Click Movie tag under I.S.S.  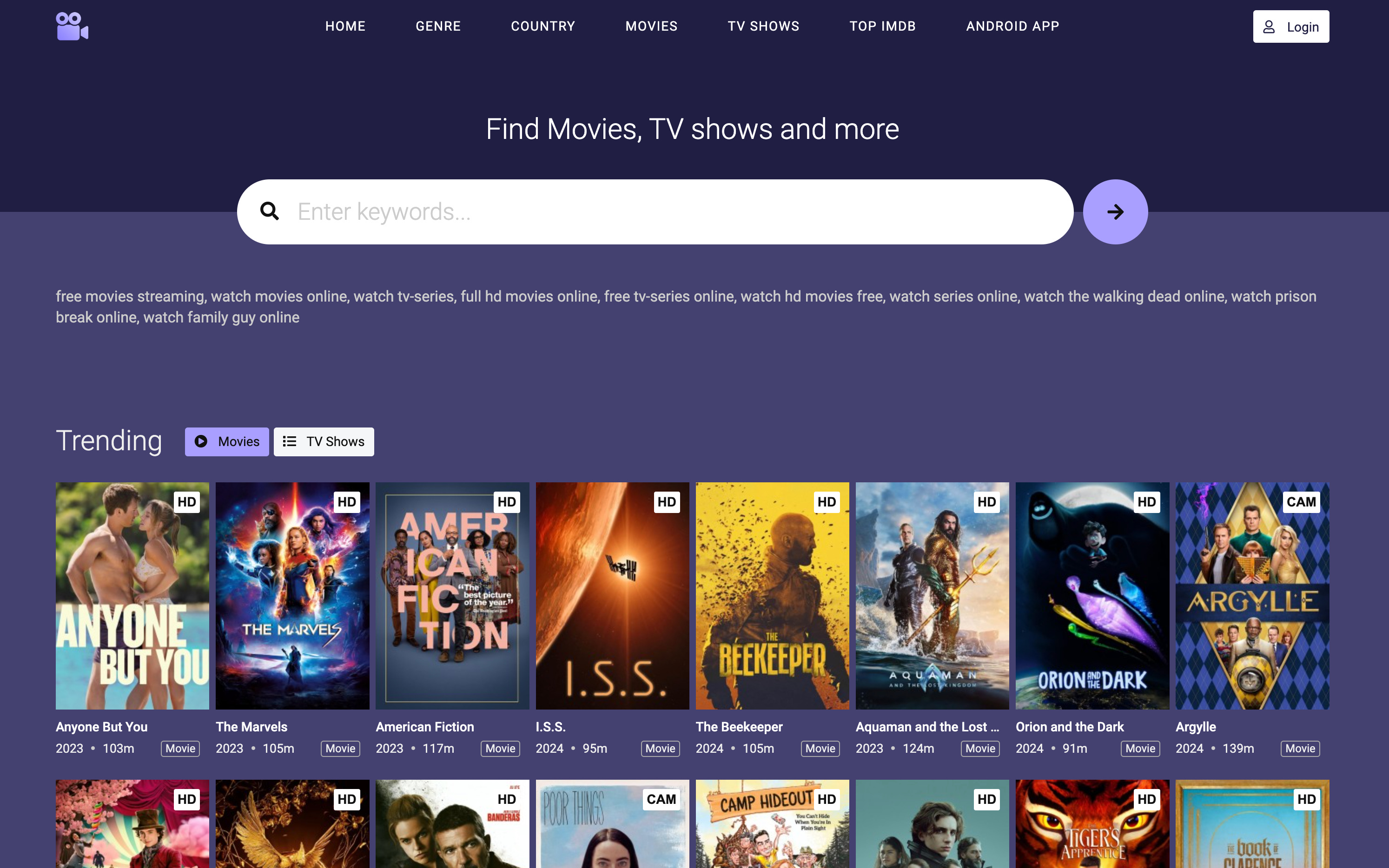click(x=661, y=749)
